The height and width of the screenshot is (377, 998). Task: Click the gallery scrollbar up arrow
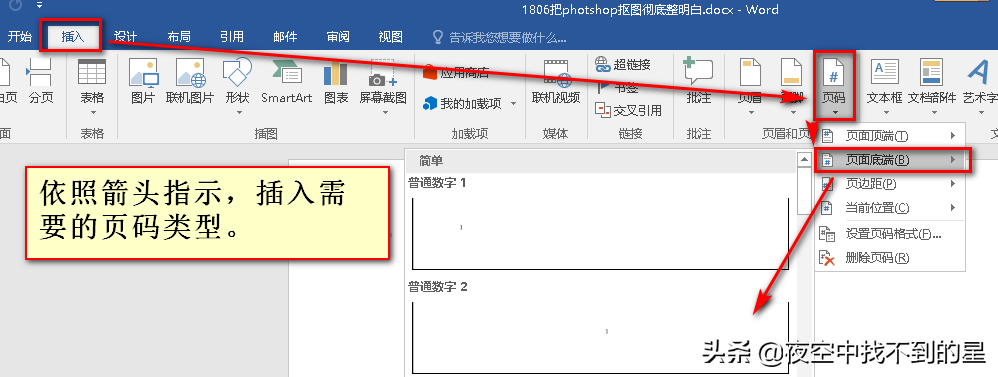[x=804, y=158]
